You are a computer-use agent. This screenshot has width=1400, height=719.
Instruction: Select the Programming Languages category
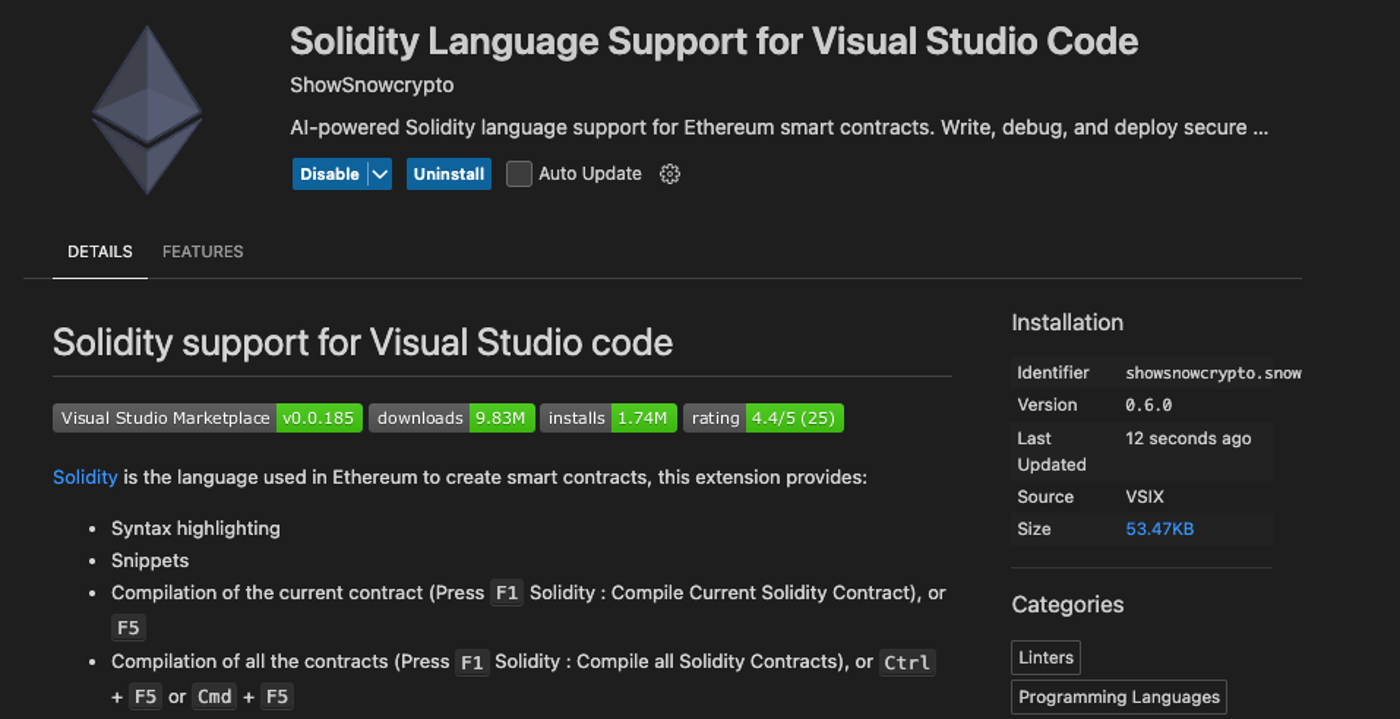pyautogui.click(x=1118, y=696)
